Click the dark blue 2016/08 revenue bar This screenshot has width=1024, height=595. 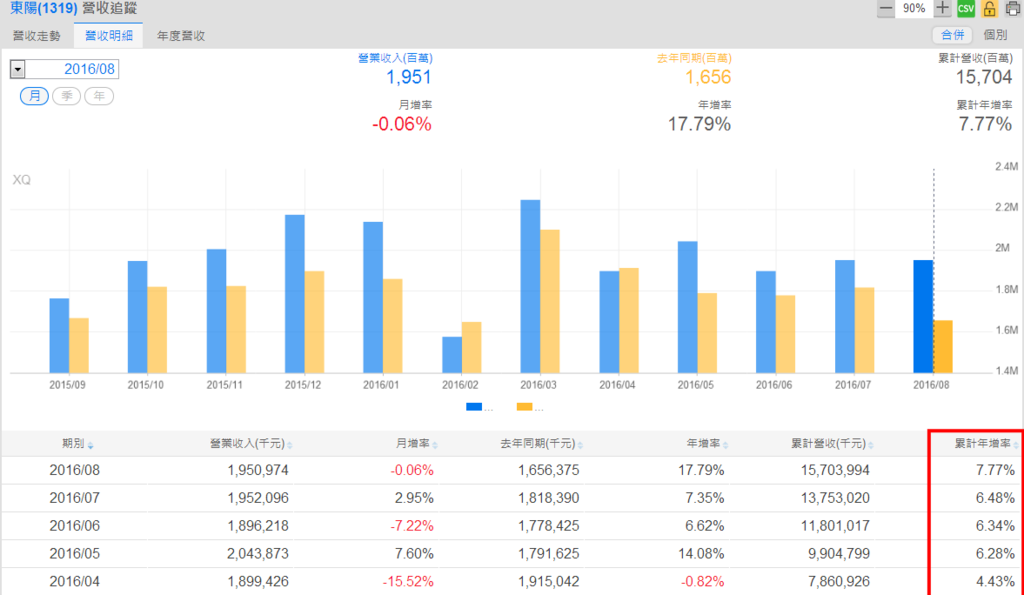point(923,317)
